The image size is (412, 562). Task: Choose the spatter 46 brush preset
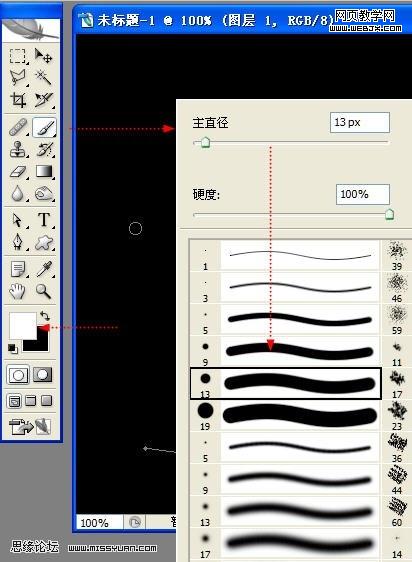397,287
